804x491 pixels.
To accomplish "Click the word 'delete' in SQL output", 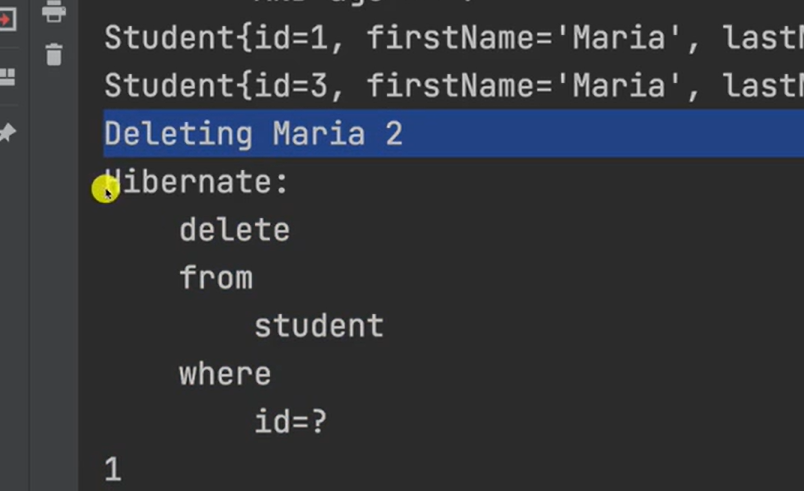I will coord(235,230).
